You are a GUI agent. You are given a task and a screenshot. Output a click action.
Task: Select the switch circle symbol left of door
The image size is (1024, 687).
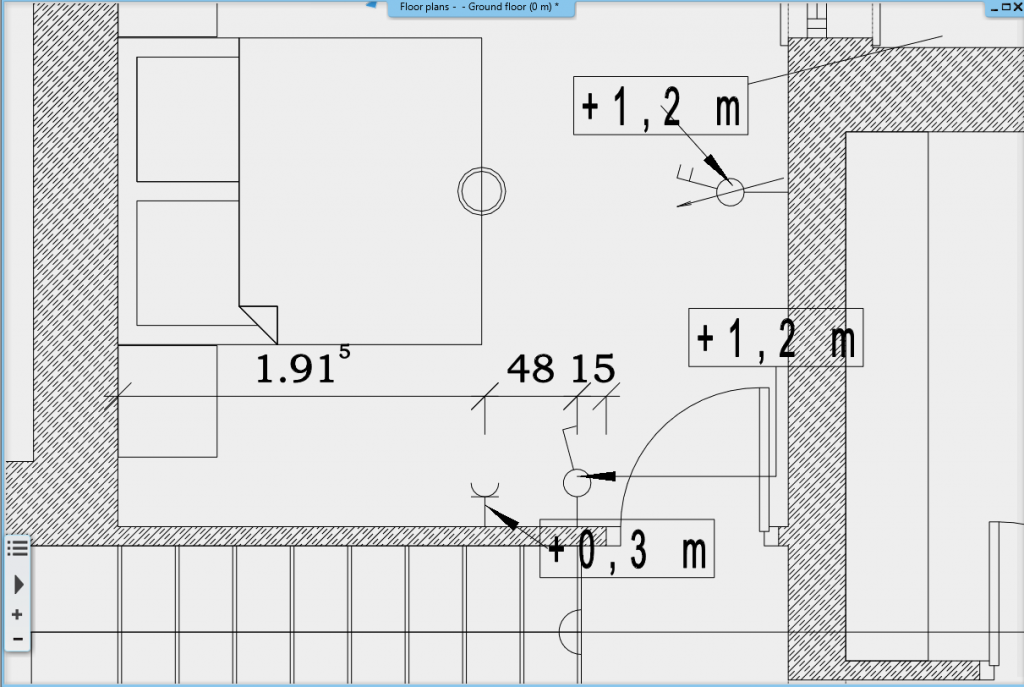[577, 482]
